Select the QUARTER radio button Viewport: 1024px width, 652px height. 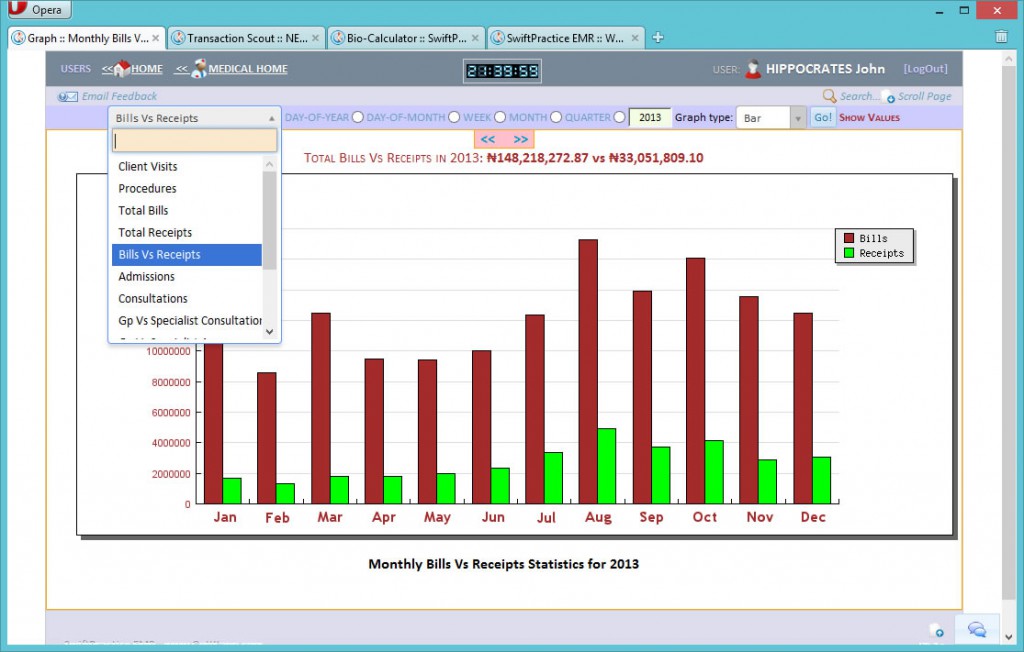(618, 117)
